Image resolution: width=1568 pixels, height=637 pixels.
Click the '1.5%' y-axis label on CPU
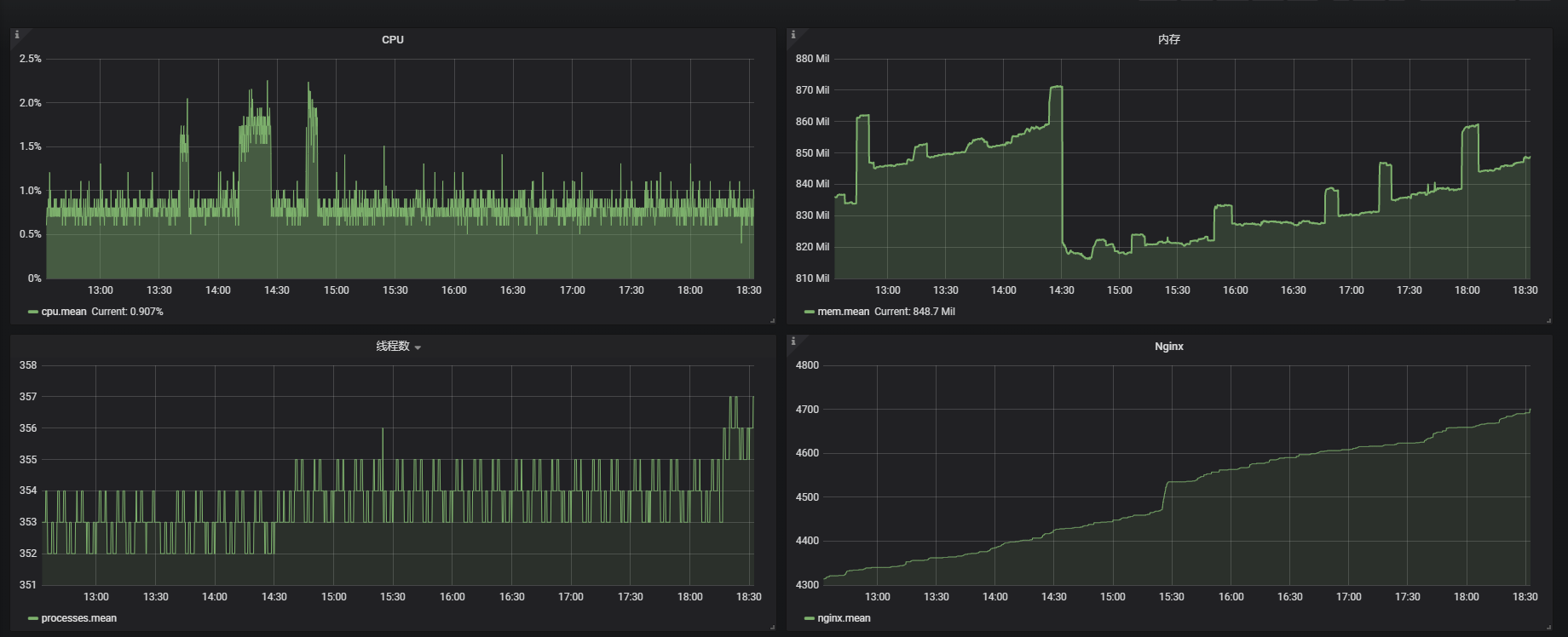31,146
